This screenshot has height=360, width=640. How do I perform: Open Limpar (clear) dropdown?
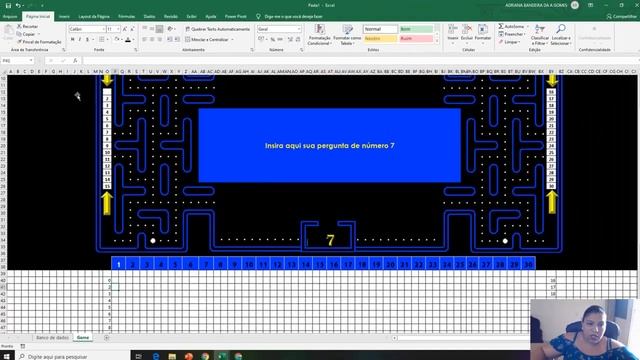[x=509, y=42]
